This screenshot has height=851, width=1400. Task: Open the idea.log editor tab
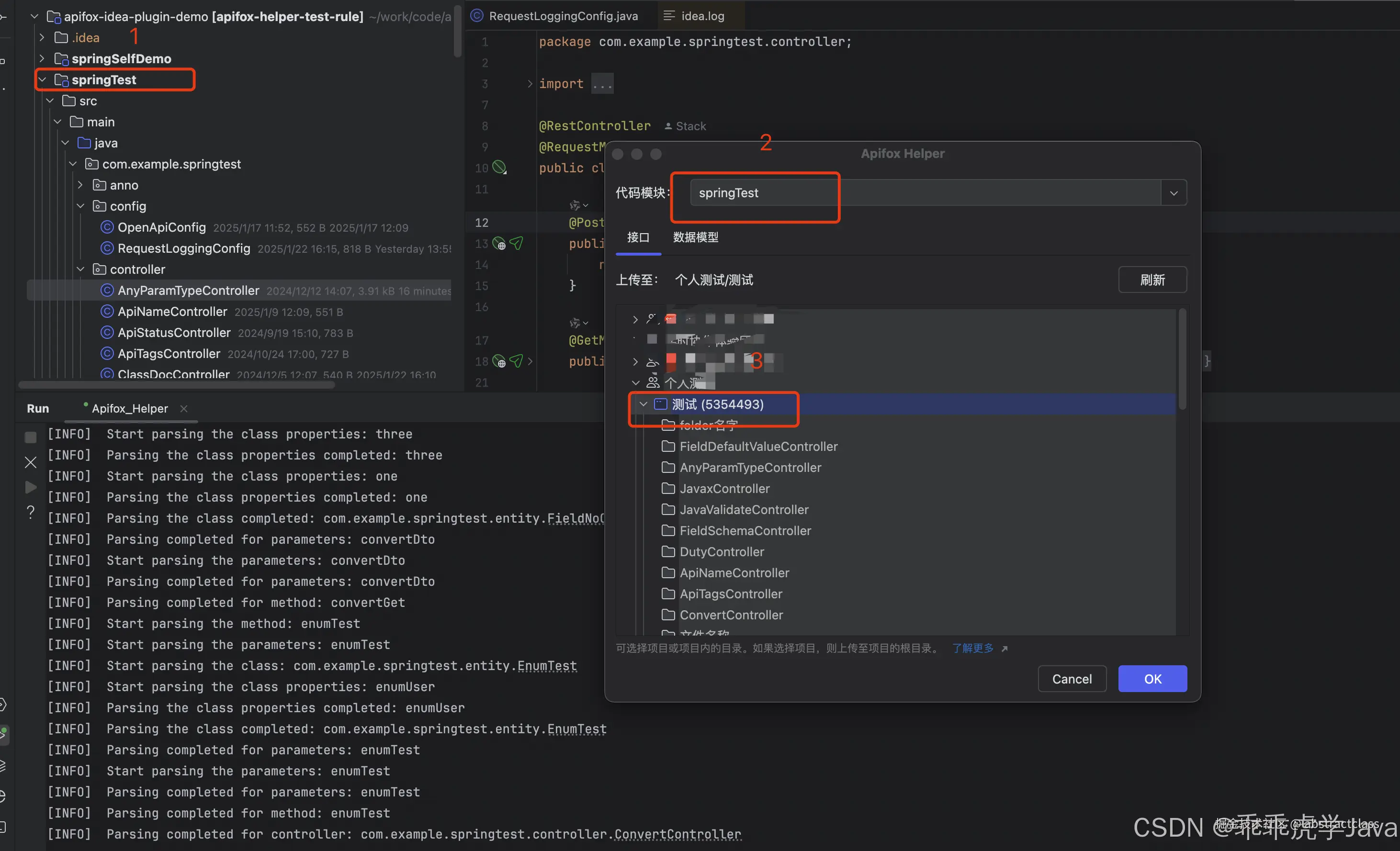click(x=702, y=16)
